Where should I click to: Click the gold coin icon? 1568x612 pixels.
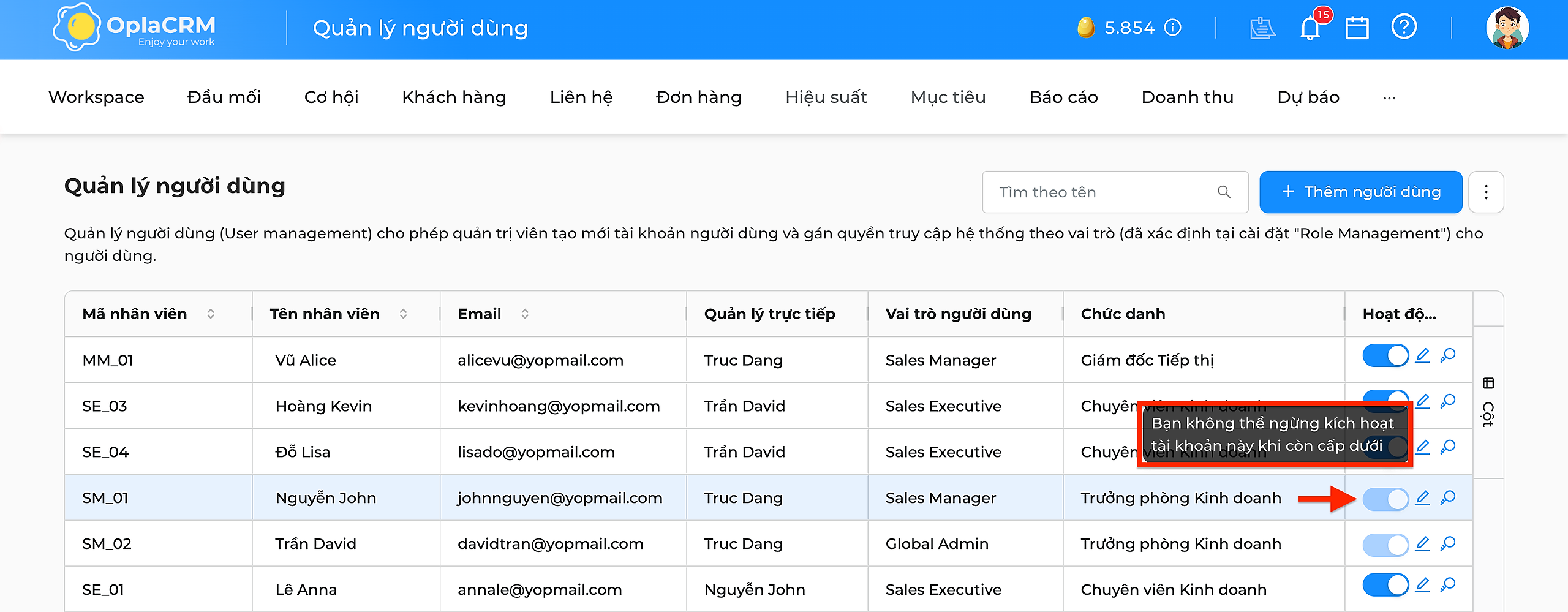point(1086,28)
